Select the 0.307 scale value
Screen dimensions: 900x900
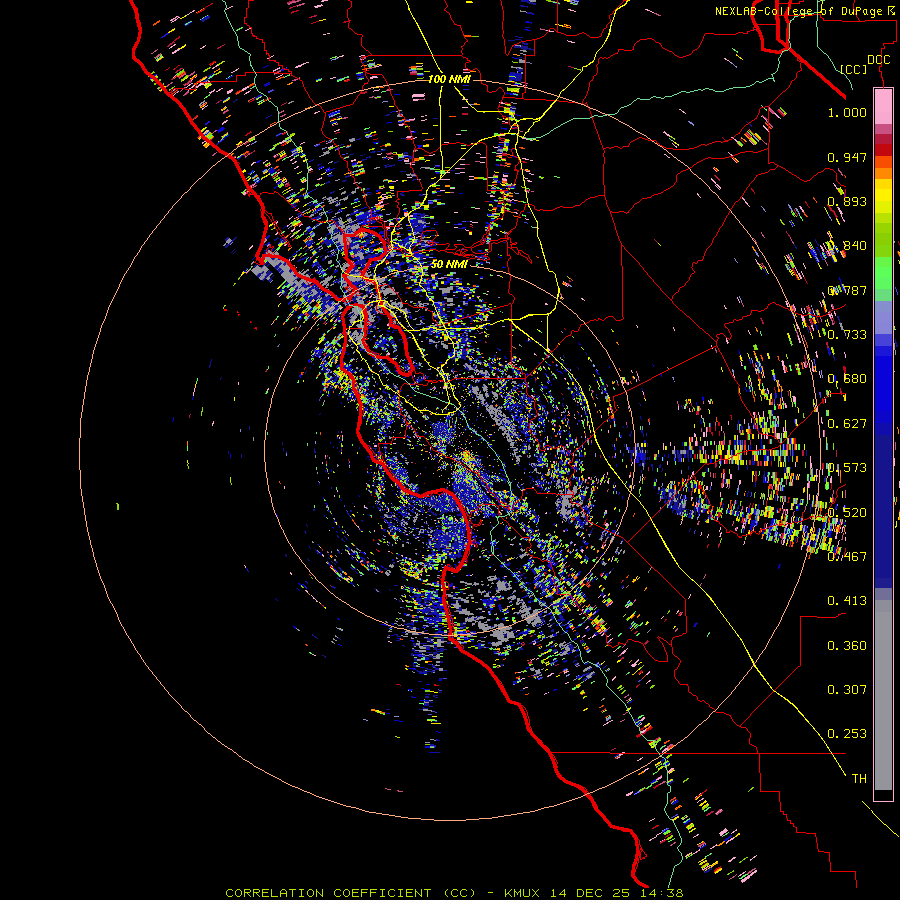pos(847,690)
